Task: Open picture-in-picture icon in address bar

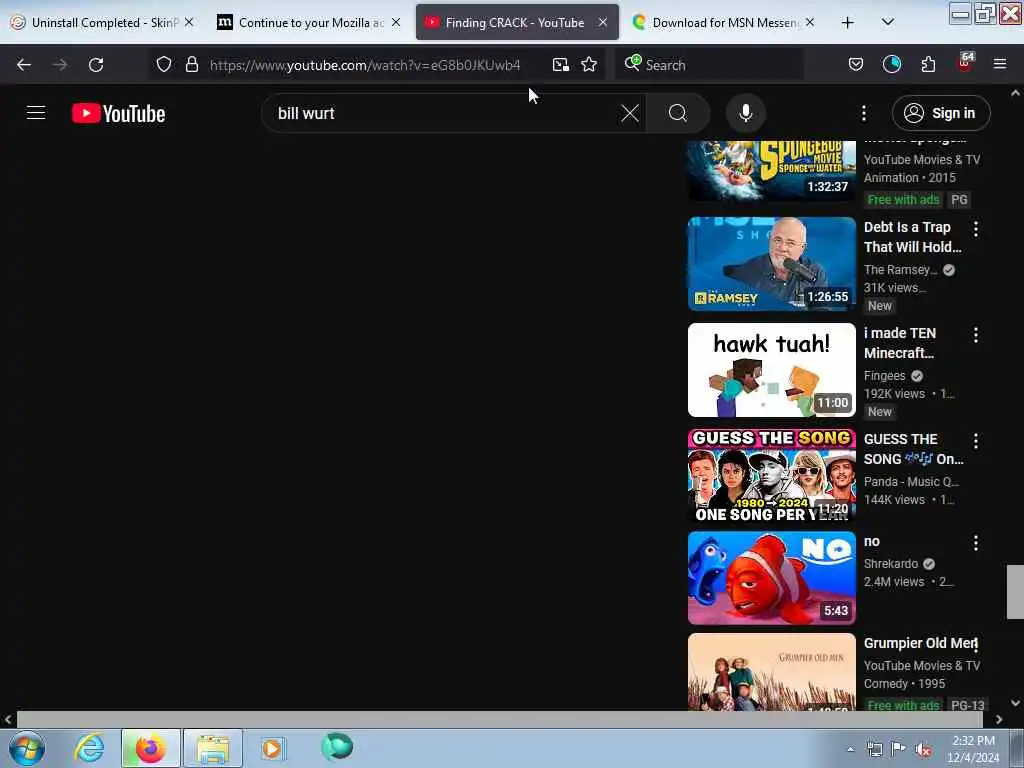Action: 560,65
